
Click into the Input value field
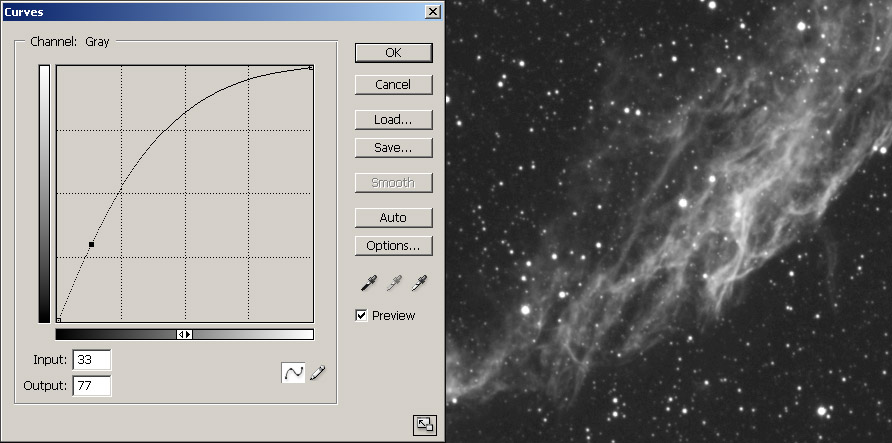point(91,360)
